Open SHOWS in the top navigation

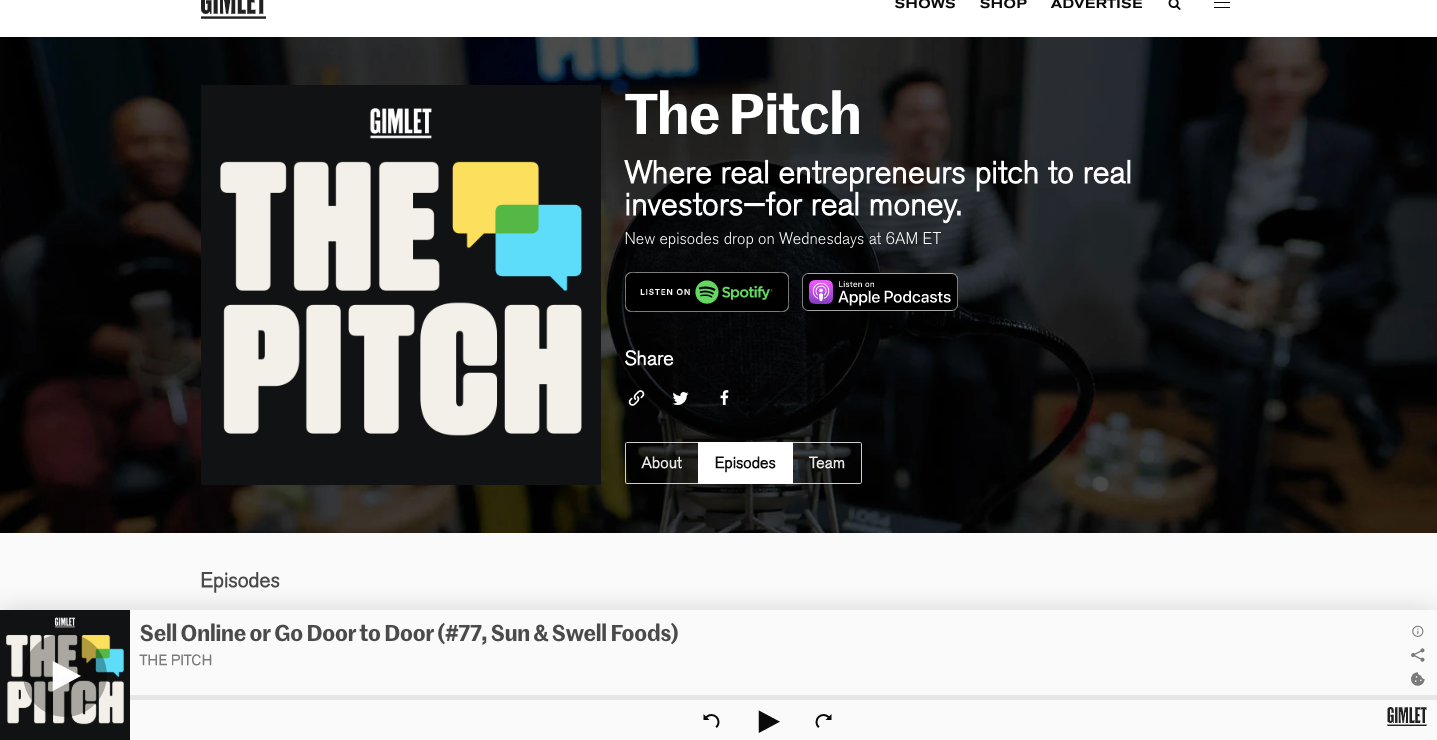coord(925,5)
